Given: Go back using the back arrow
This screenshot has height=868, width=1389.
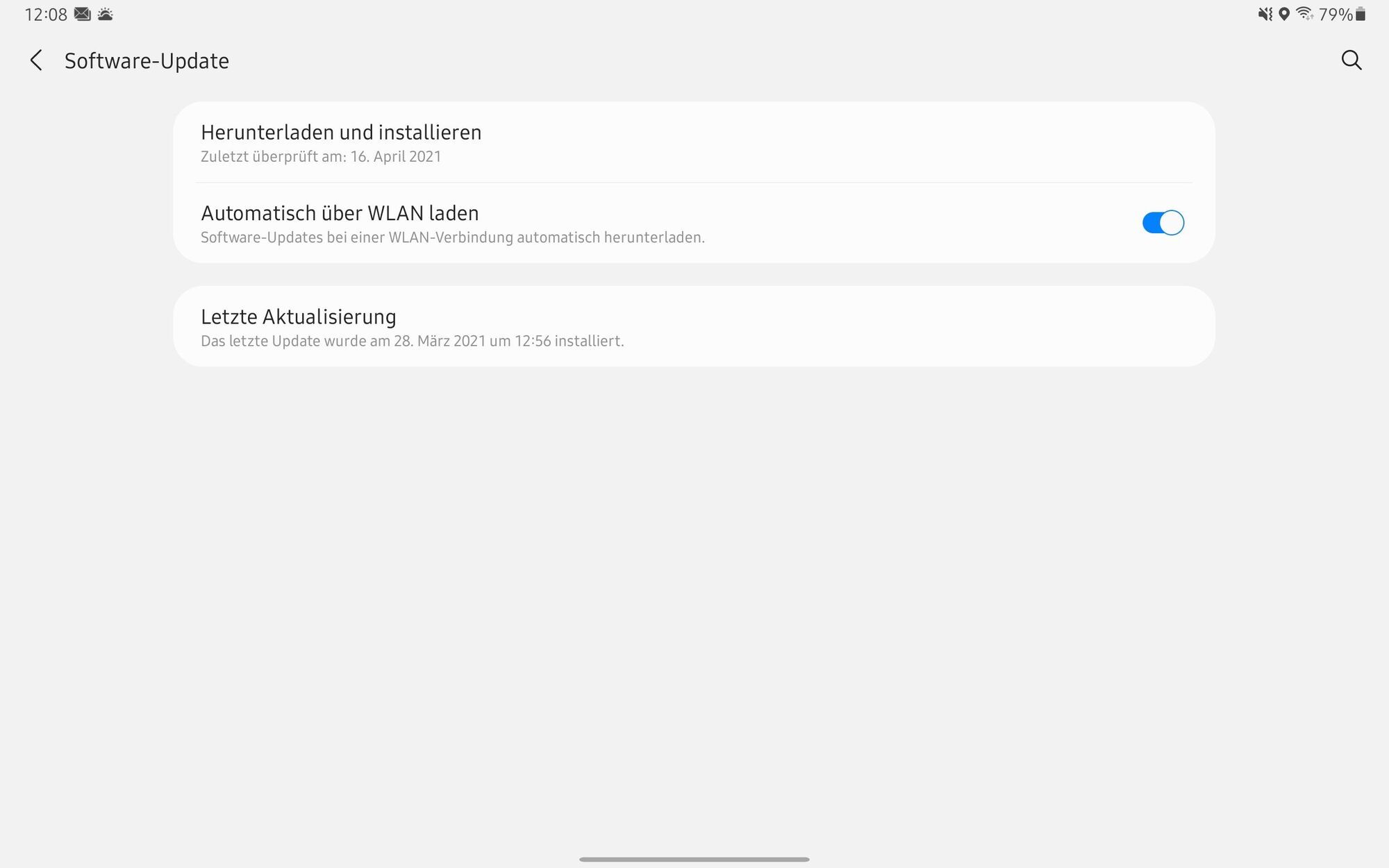Looking at the screenshot, I should pos(36,60).
